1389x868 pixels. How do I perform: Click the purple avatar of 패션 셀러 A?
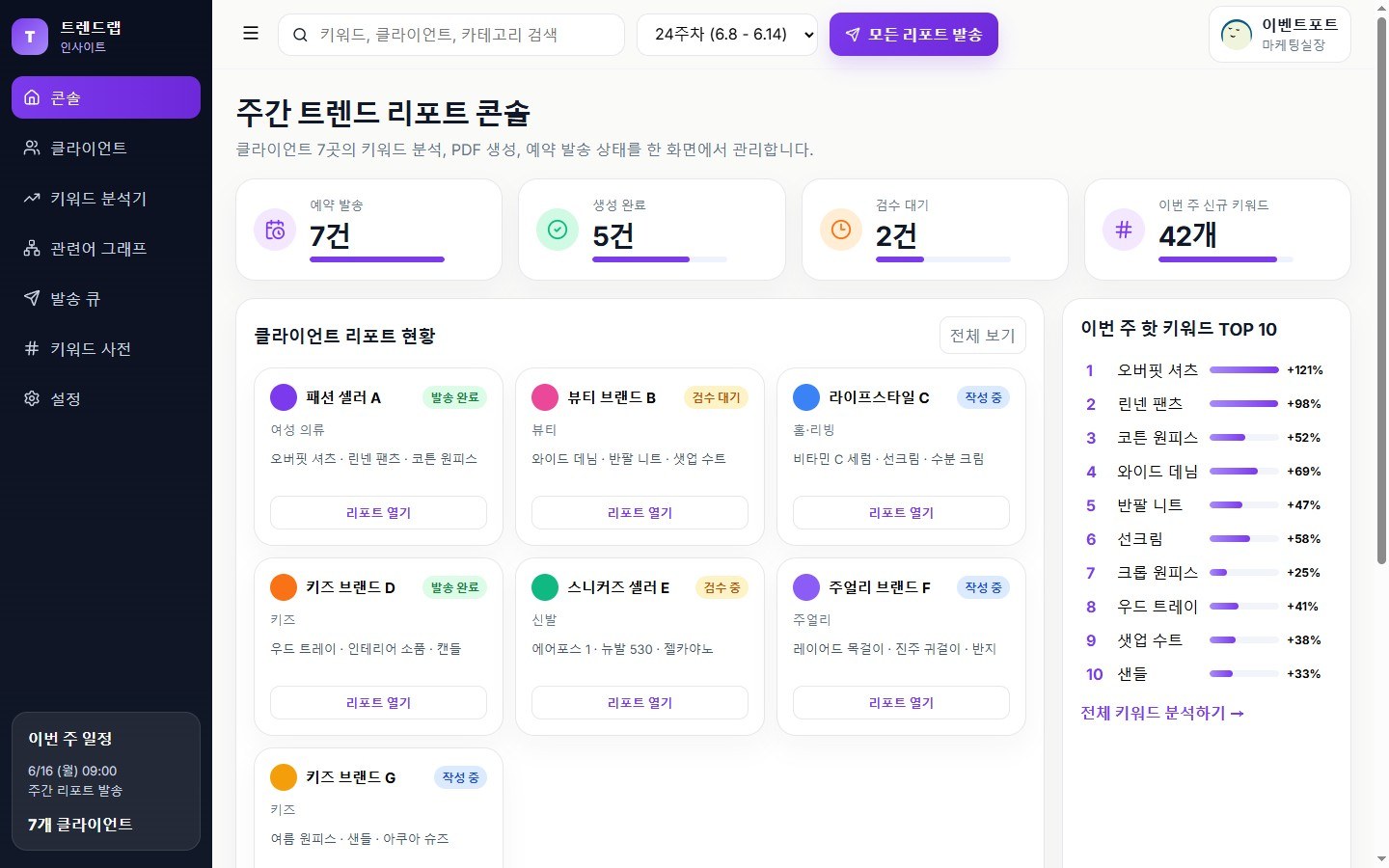(x=284, y=397)
